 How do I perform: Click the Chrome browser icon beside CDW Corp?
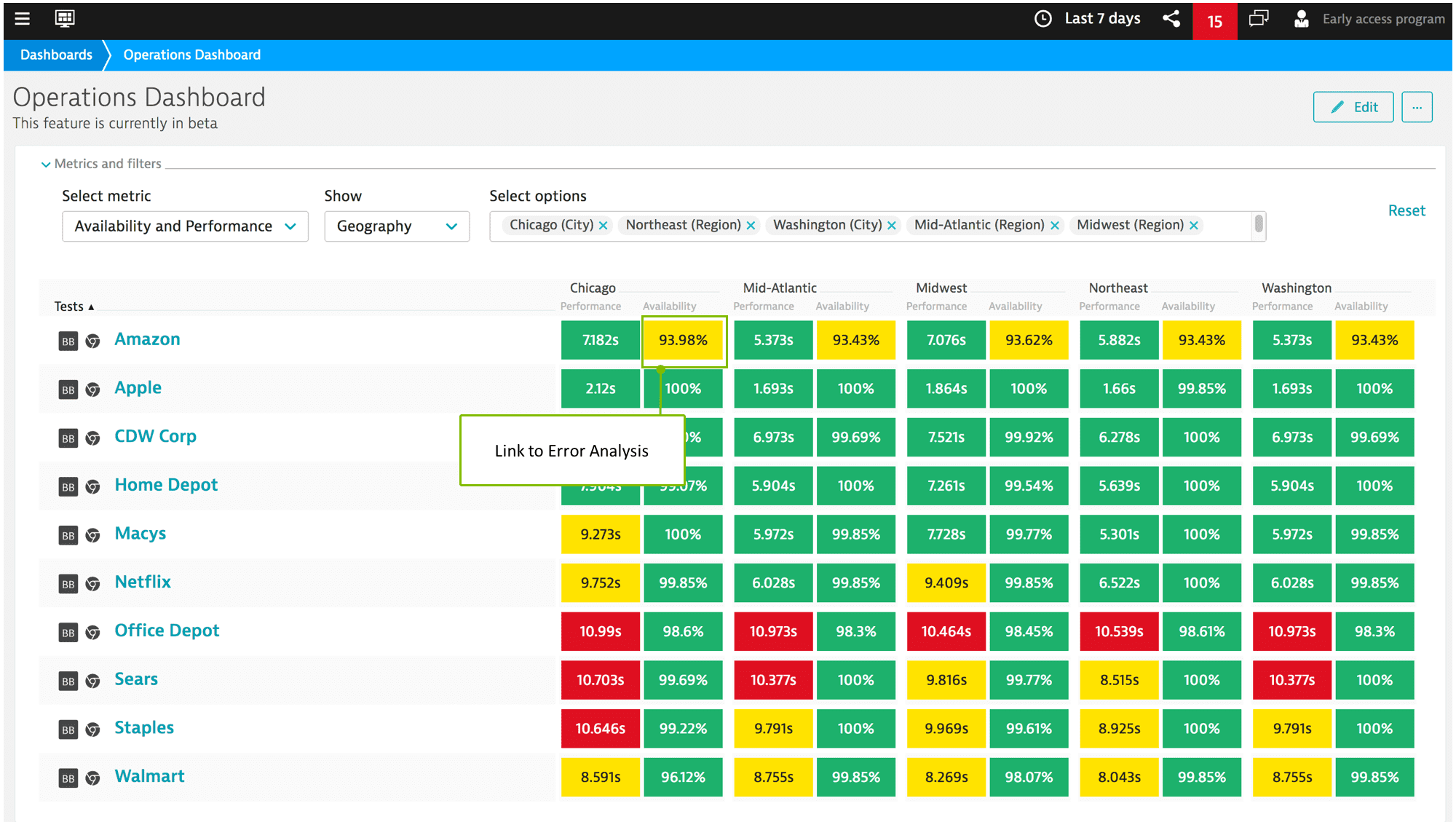(x=92, y=438)
